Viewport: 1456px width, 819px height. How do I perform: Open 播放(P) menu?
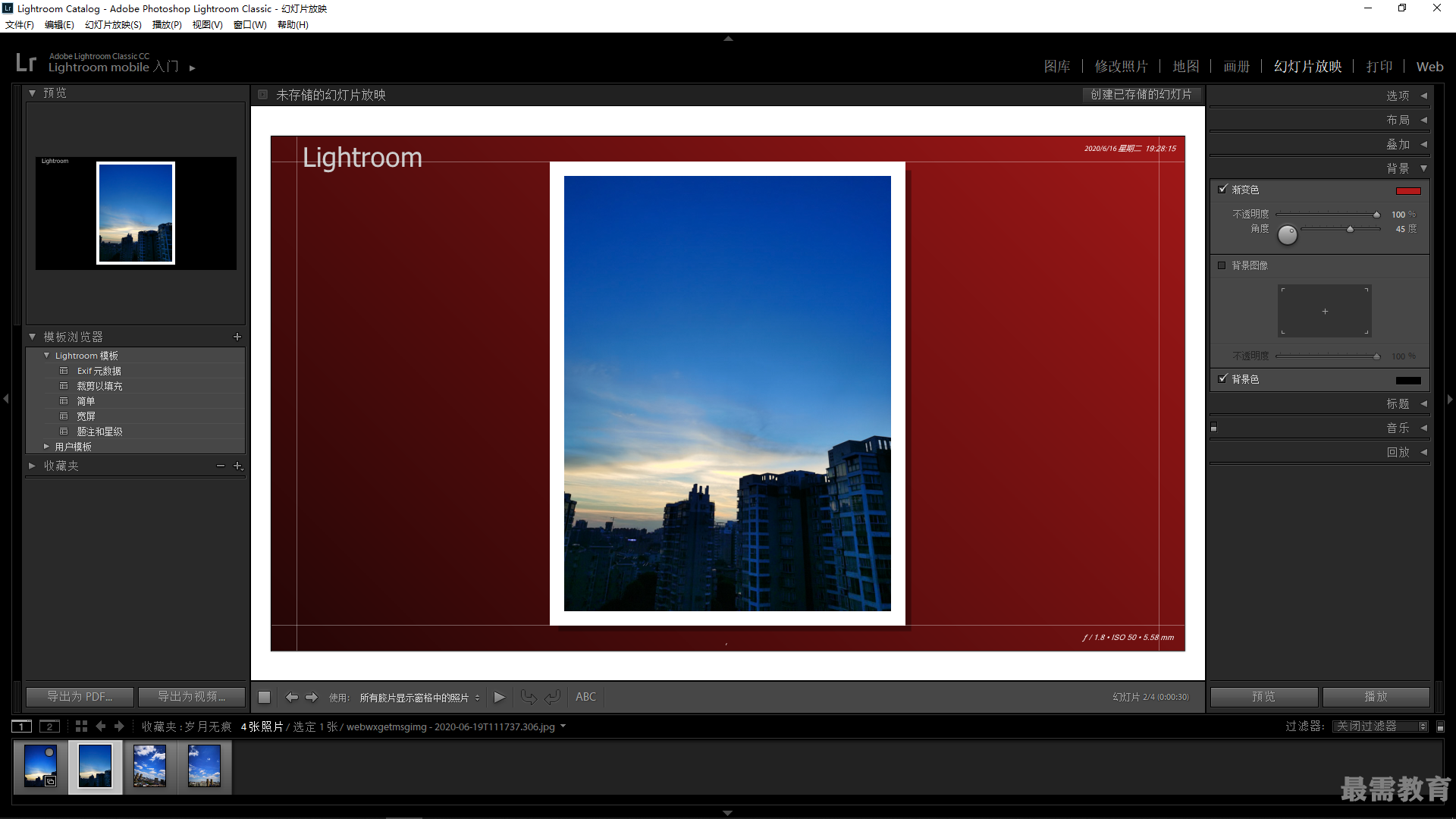tap(167, 25)
